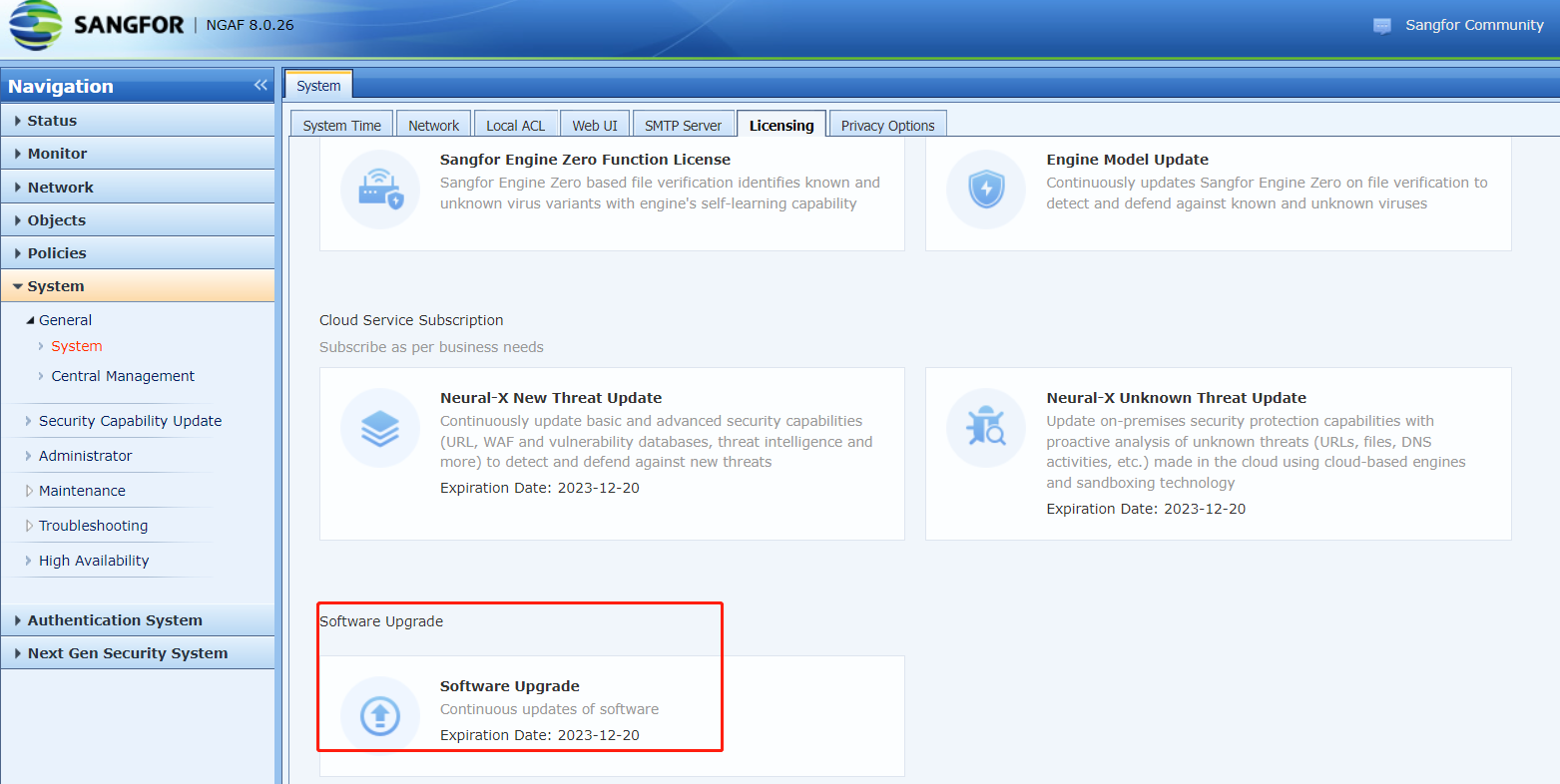
Task: Switch to the SMTP Server tab
Action: 683,126
